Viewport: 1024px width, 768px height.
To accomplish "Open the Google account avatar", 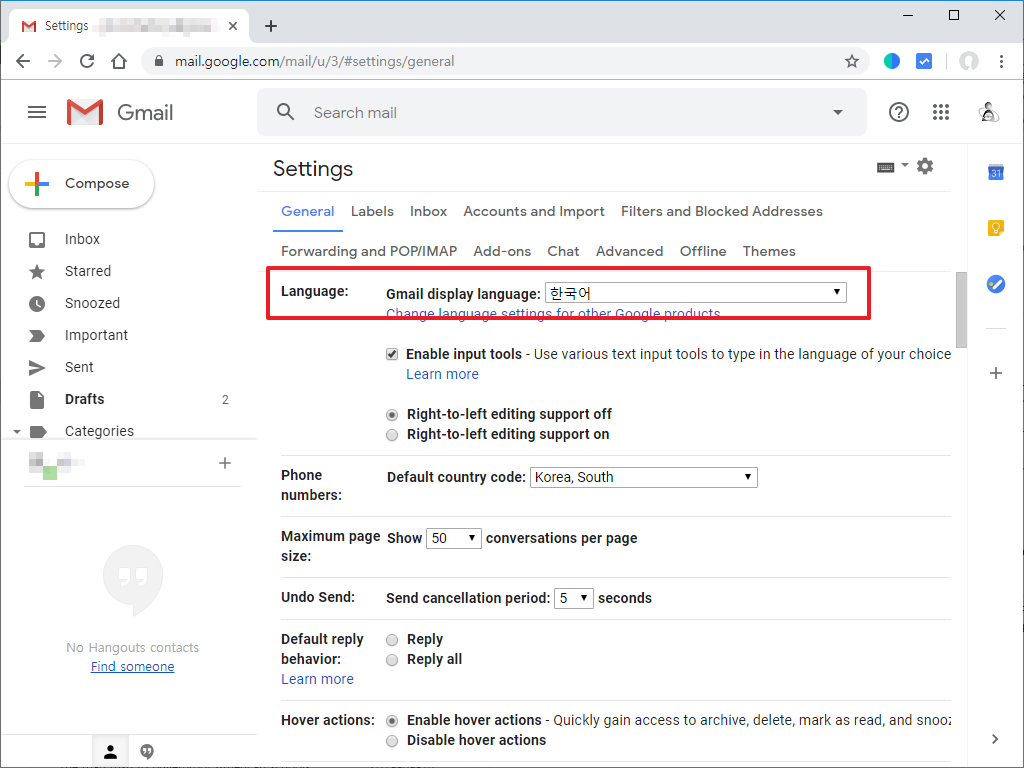I will [x=989, y=112].
